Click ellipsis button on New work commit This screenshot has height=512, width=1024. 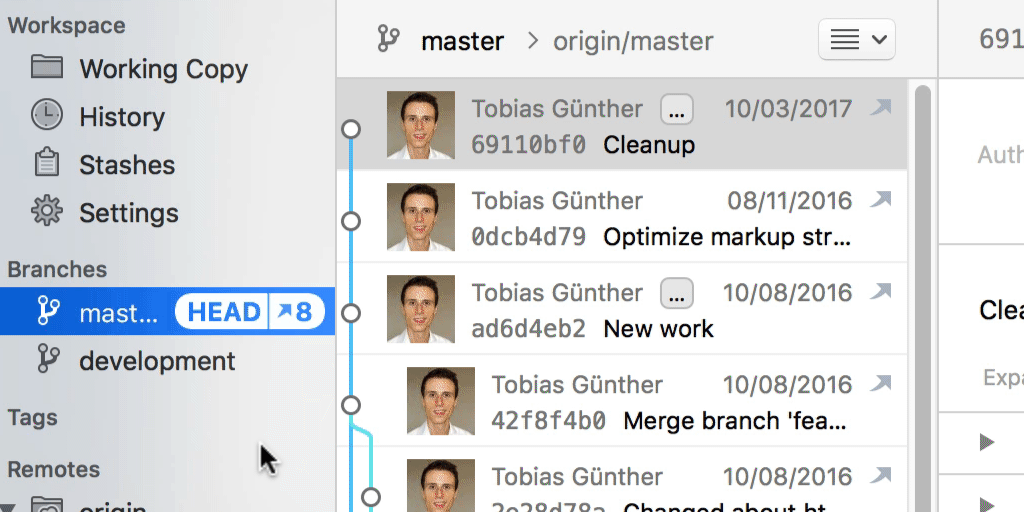coord(677,292)
